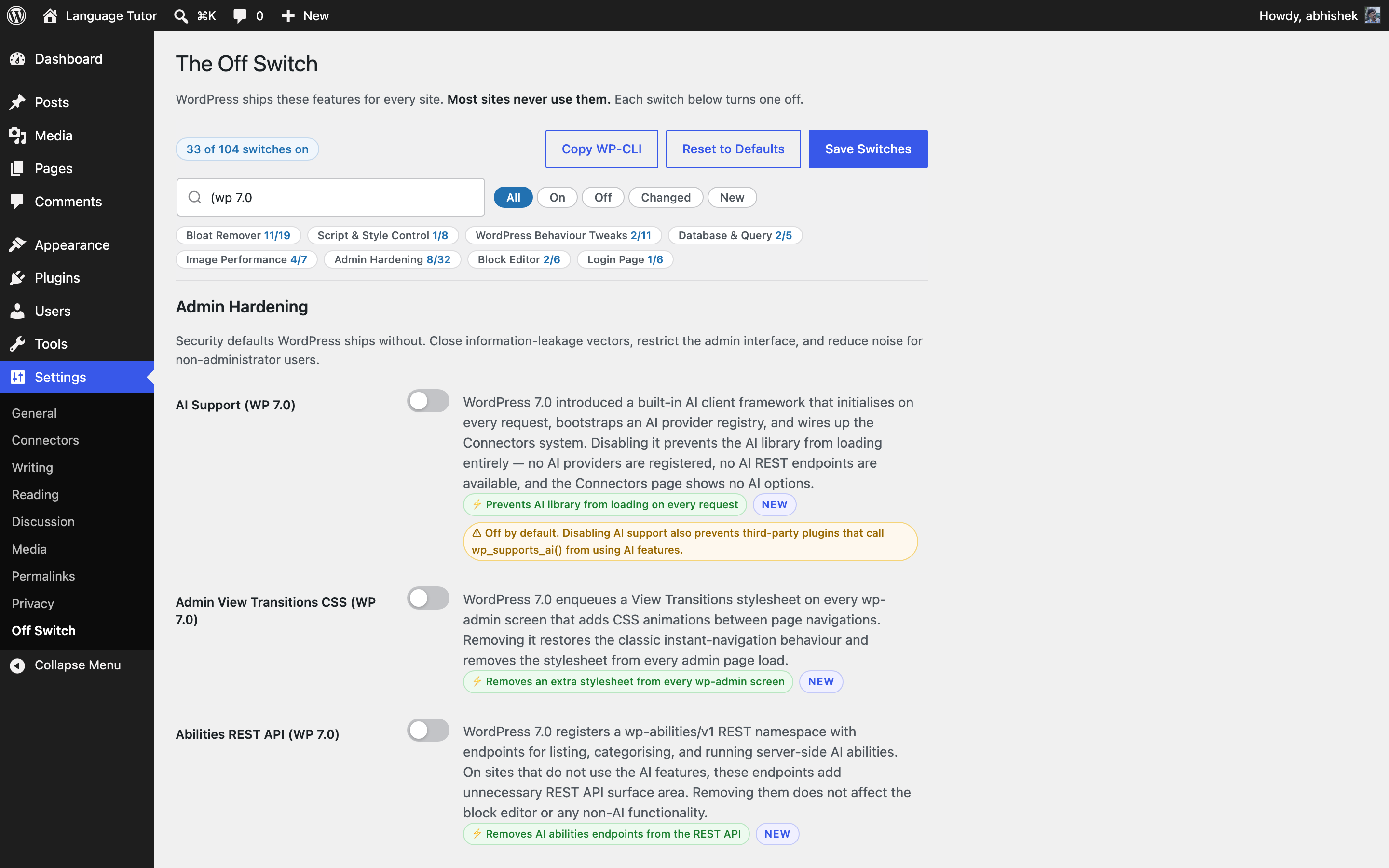This screenshot has width=1389, height=868.
Task: Toggle the AI Support (WP 7.0) switch
Action: (428, 401)
